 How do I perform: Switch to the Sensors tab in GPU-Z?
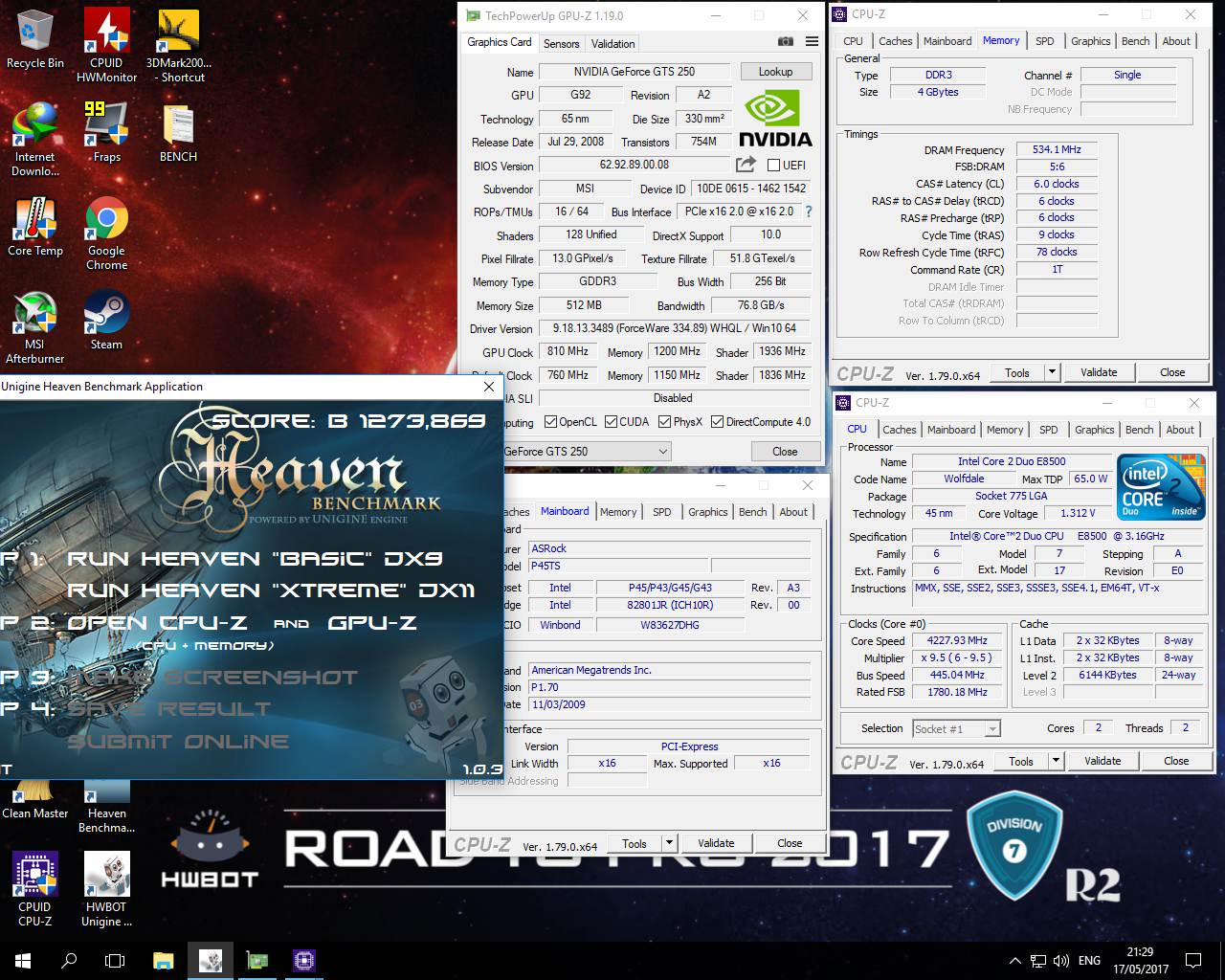(x=561, y=43)
